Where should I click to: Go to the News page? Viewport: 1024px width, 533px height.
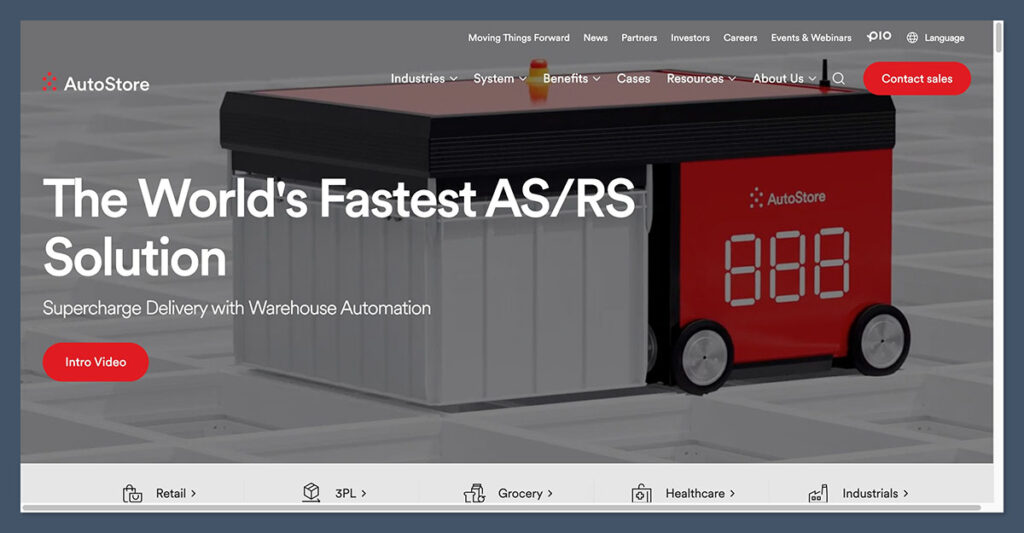click(596, 38)
